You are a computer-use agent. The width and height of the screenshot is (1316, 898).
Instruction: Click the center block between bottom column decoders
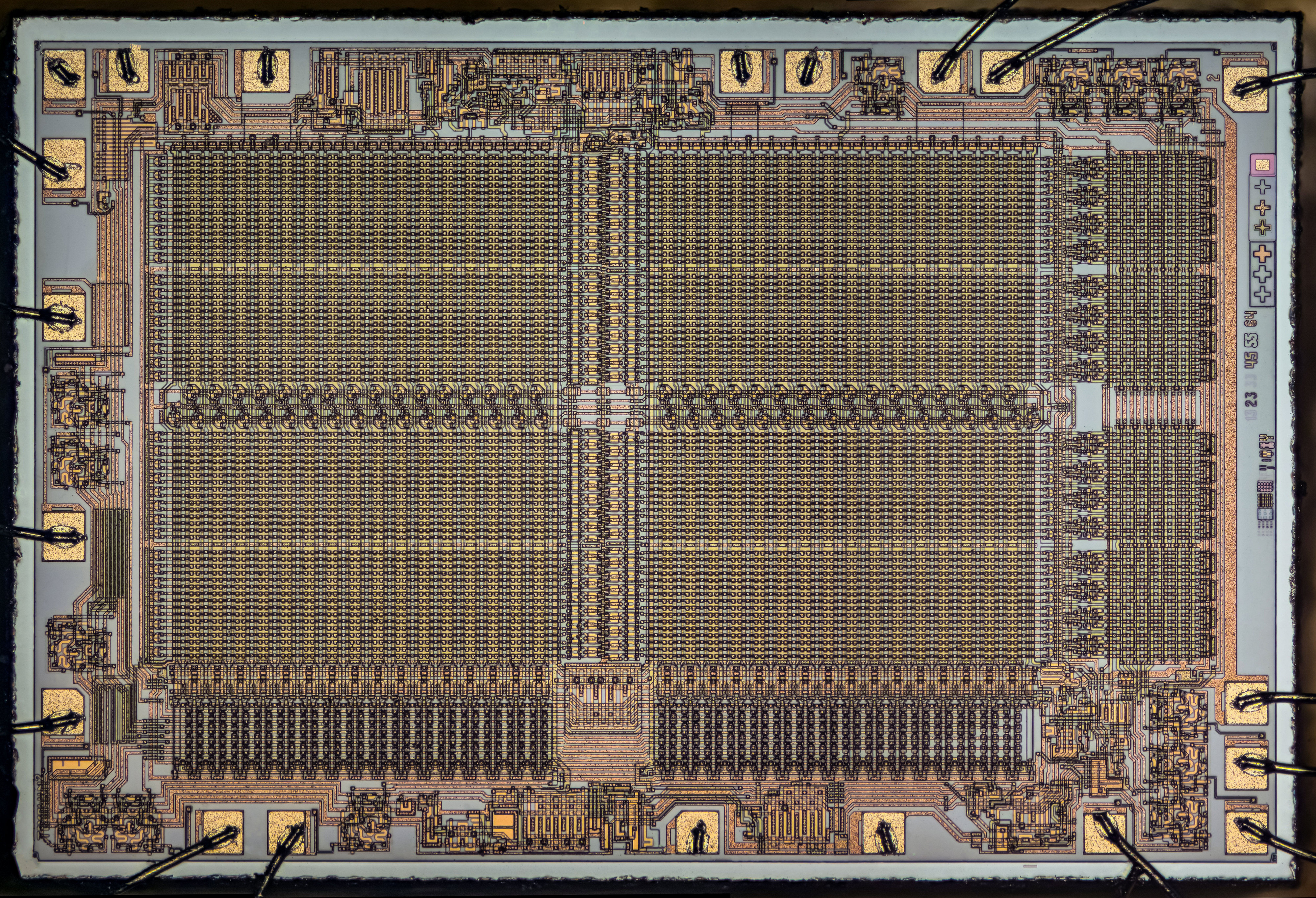pyautogui.click(x=606, y=718)
